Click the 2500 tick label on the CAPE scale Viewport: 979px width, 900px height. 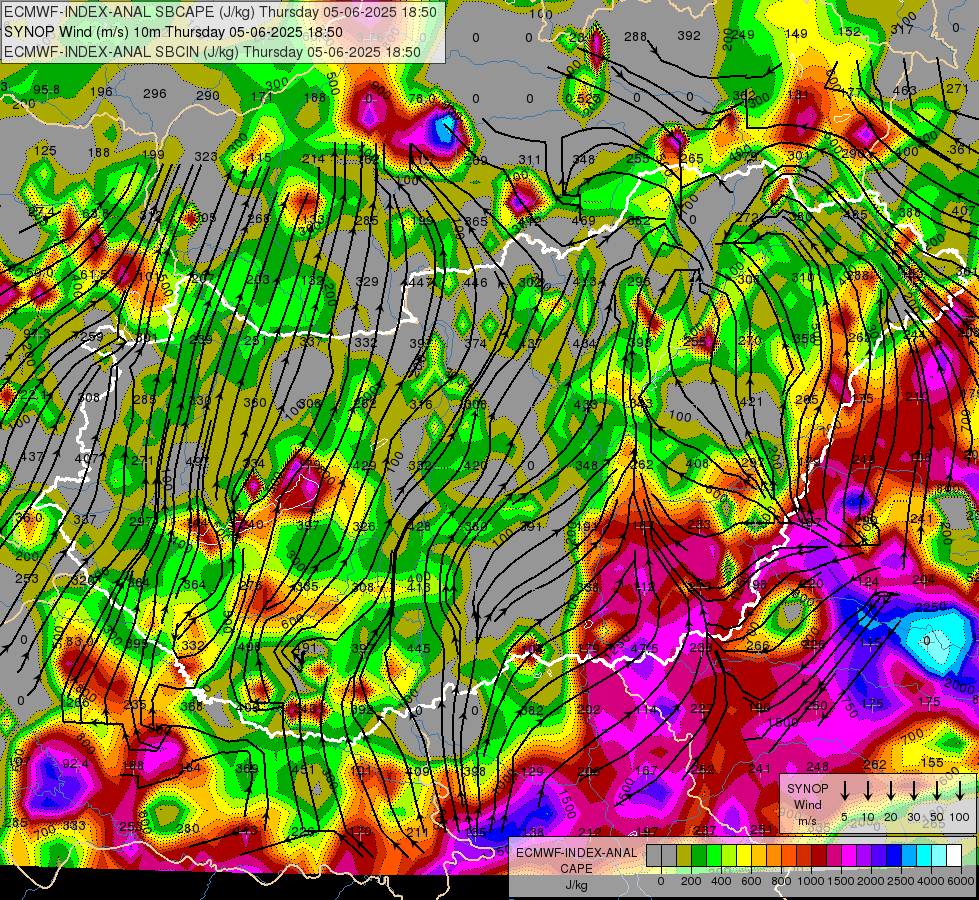pyautogui.click(x=901, y=881)
